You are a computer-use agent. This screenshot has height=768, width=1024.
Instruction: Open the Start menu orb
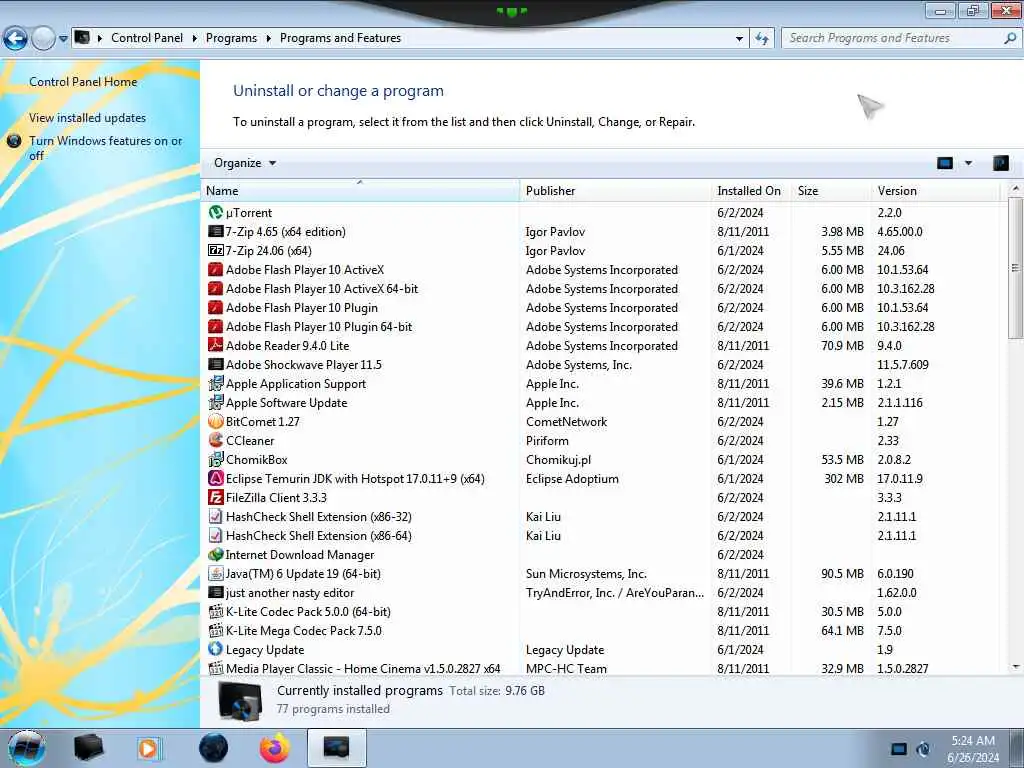click(x=27, y=748)
